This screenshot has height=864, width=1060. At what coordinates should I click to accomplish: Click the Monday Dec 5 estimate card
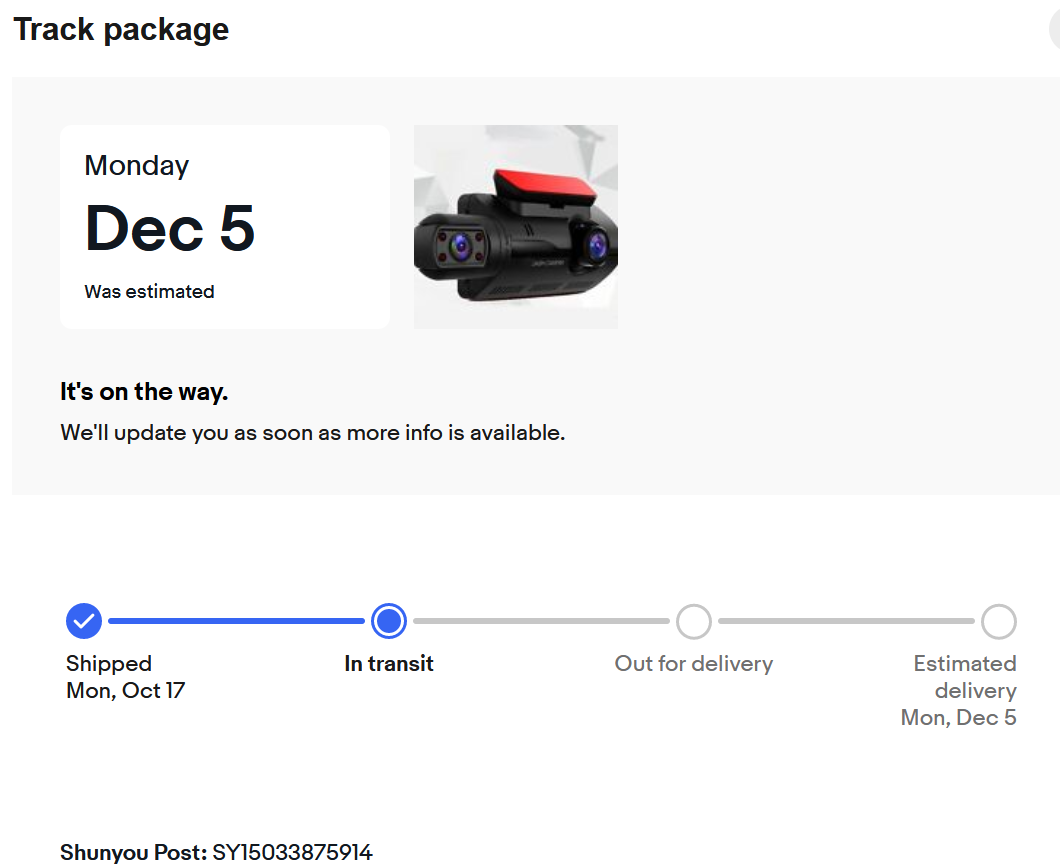click(225, 227)
